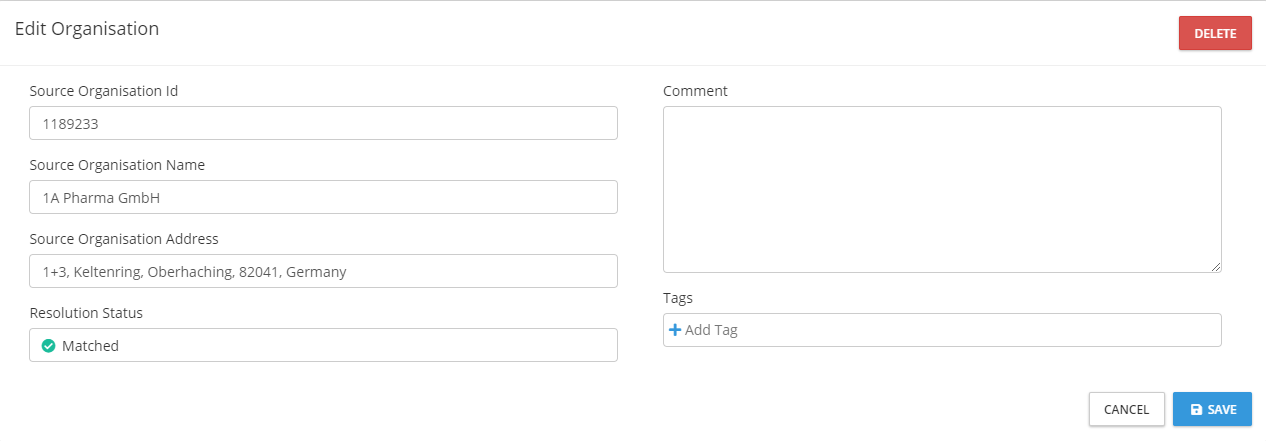Select the Source Organisation Name input

point(323,197)
